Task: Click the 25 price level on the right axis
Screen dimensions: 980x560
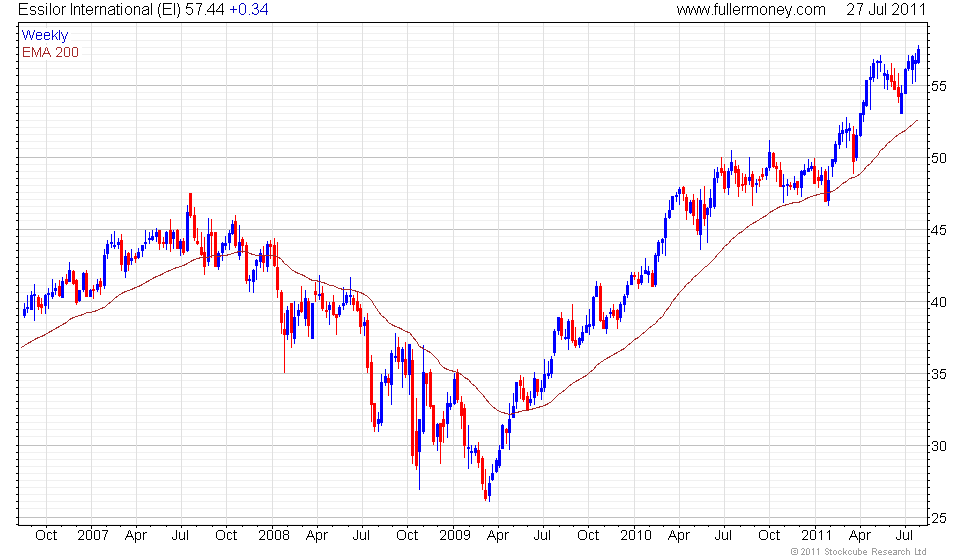Action: [939, 519]
